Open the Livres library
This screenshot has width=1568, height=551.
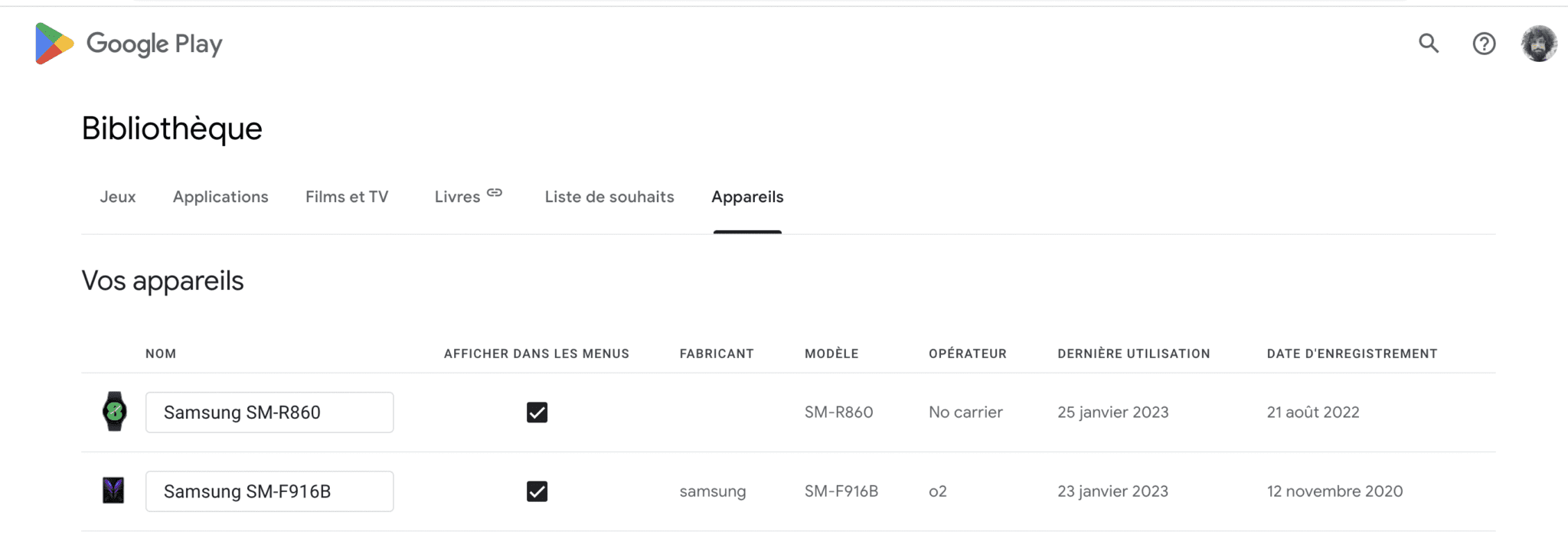pos(459,197)
